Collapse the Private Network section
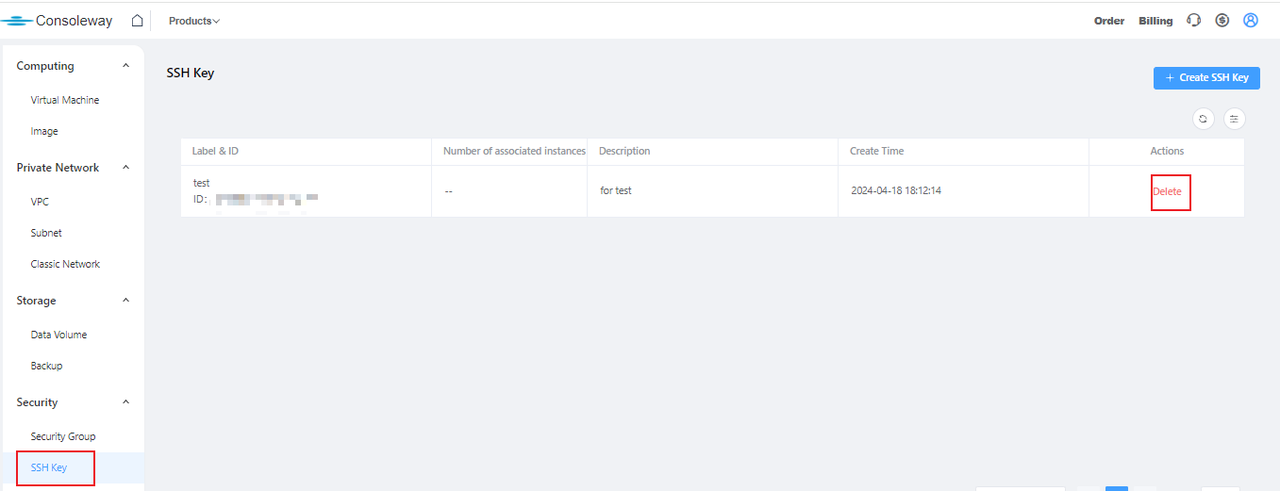This screenshot has height=491, width=1280. point(126,168)
